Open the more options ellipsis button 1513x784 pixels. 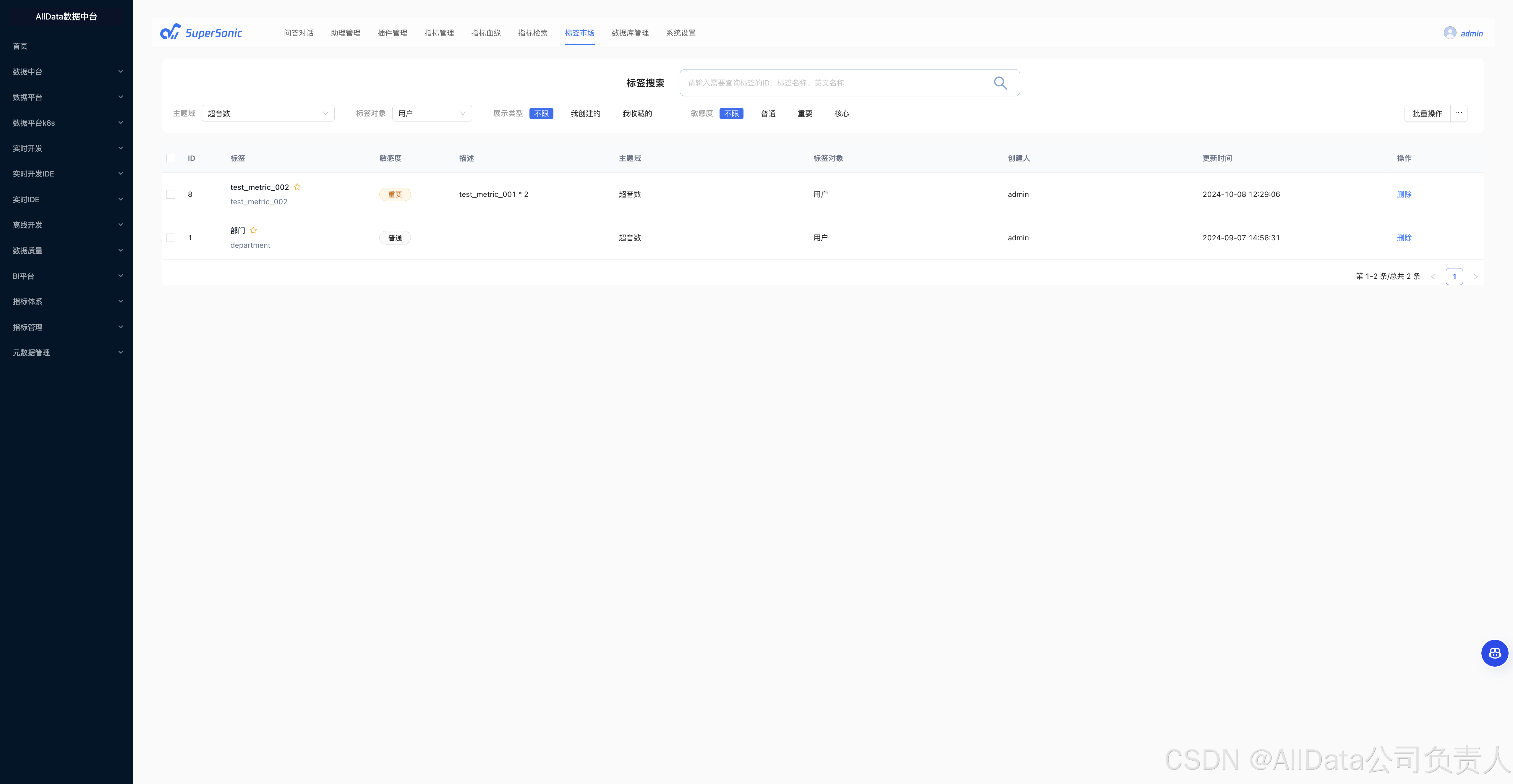[x=1458, y=113]
